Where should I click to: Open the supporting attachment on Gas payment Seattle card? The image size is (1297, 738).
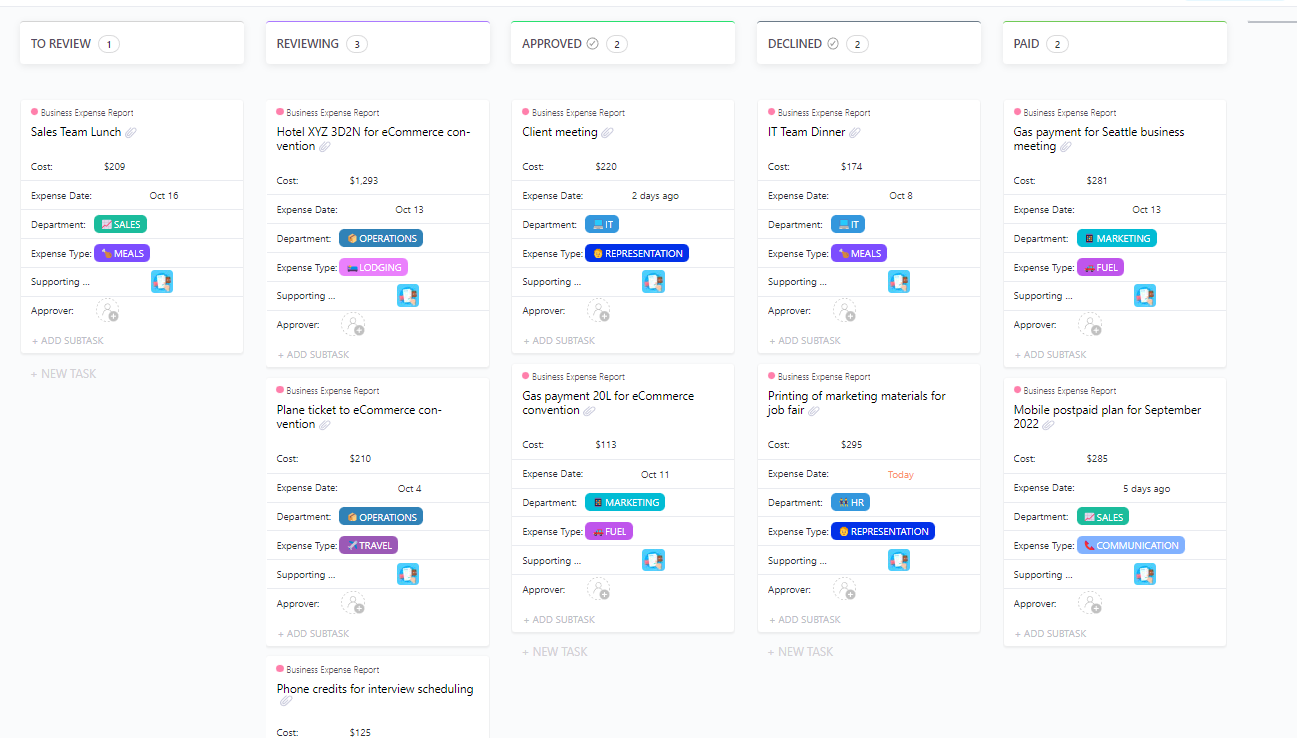click(x=1145, y=295)
